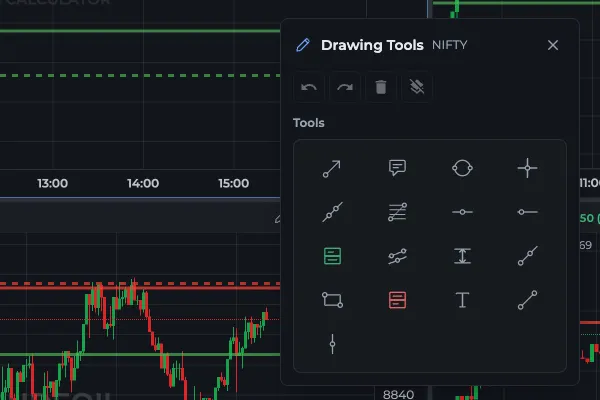Select the extended line with three points
Screen dimensions: 600x400
pos(332,212)
